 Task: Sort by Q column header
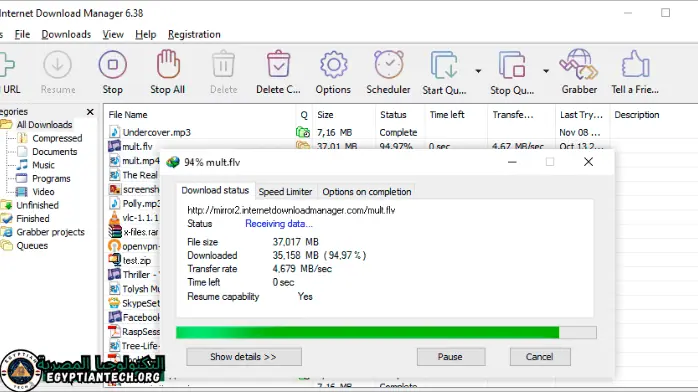tap(304, 115)
